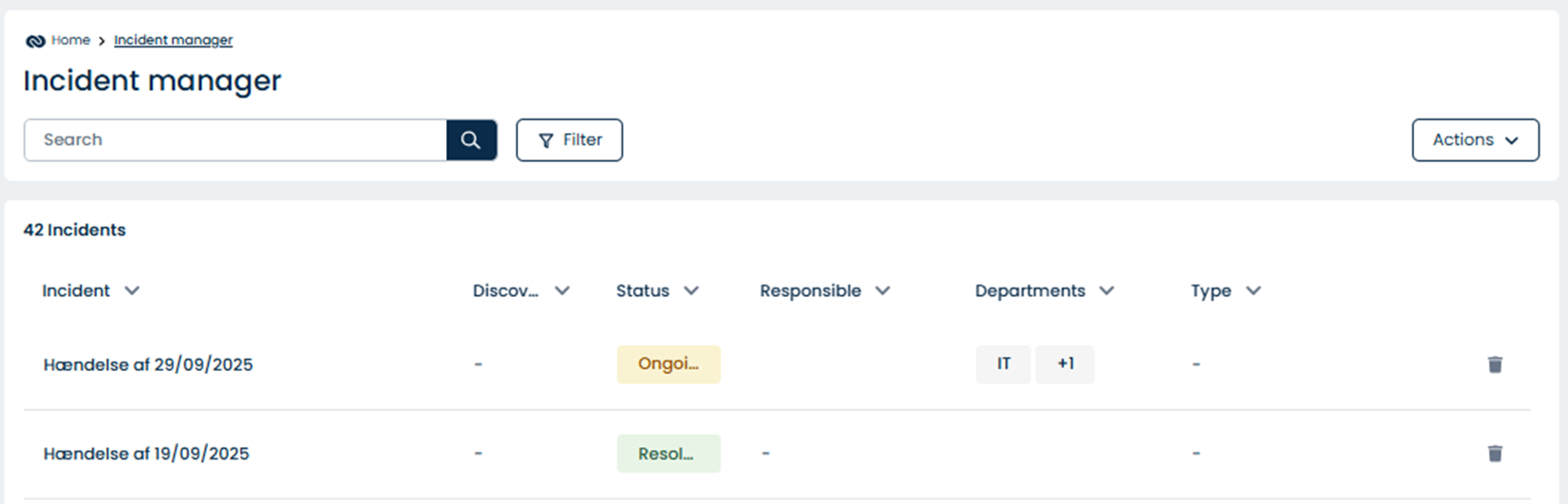The height and width of the screenshot is (504, 1568).
Task: Focus the Search input field
Action: (x=235, y=140)
